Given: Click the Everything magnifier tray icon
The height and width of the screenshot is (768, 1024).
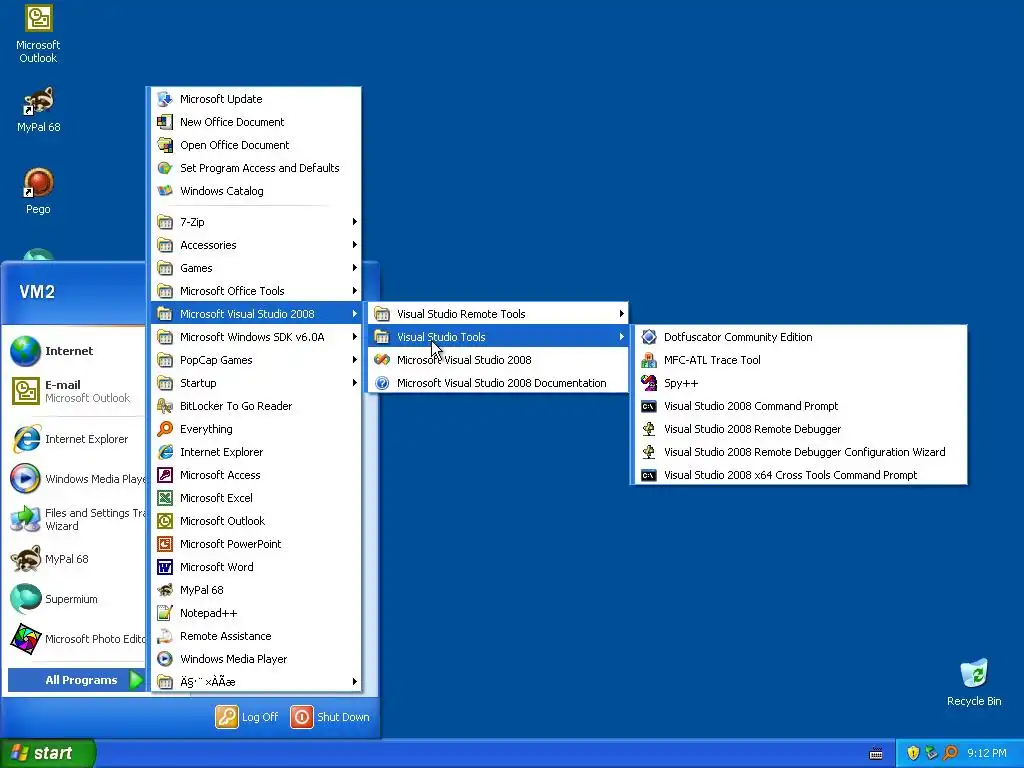Looking at the screenshot, I should point(950,753).
